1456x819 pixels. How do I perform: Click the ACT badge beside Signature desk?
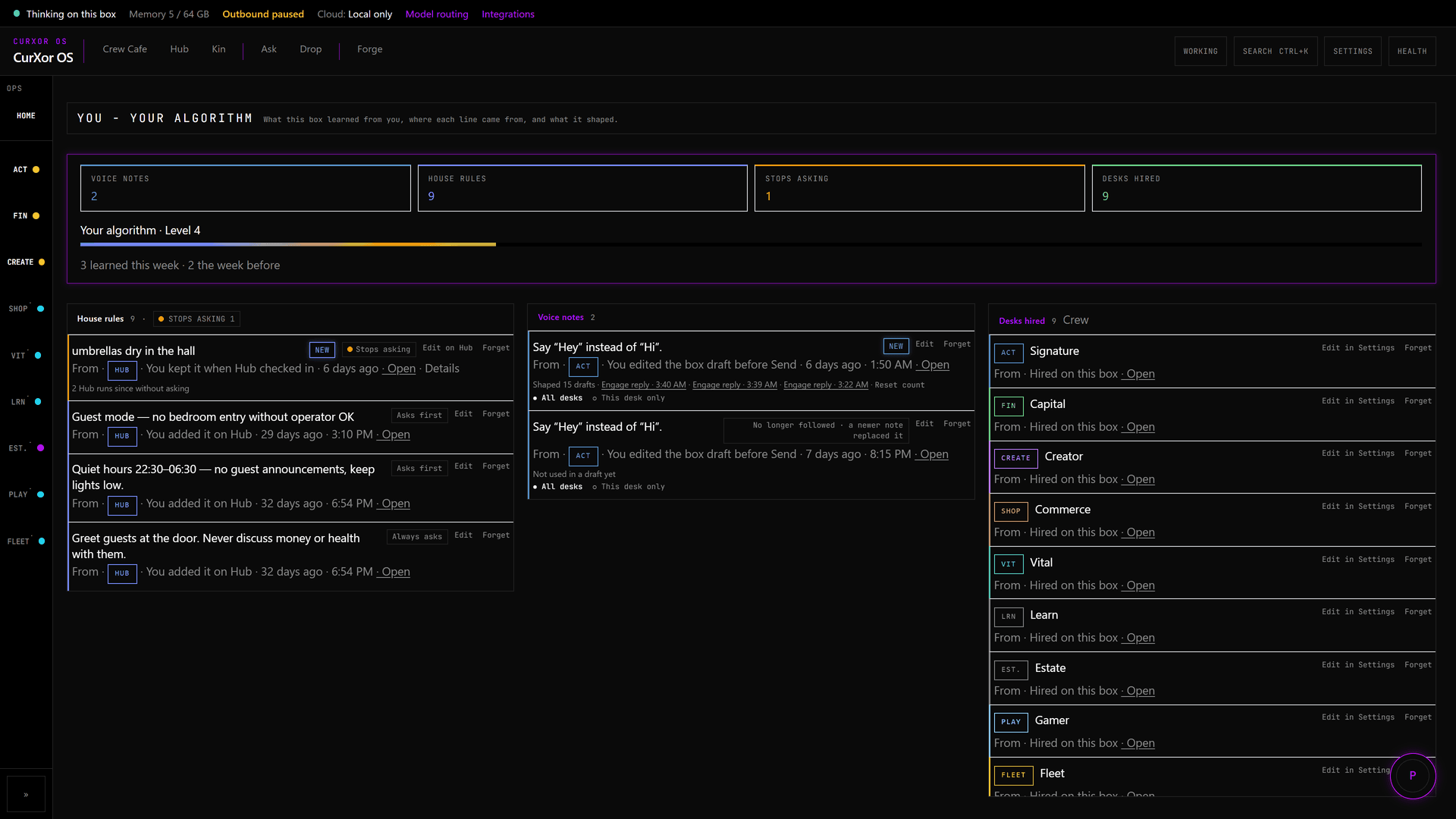point(1008,353)
